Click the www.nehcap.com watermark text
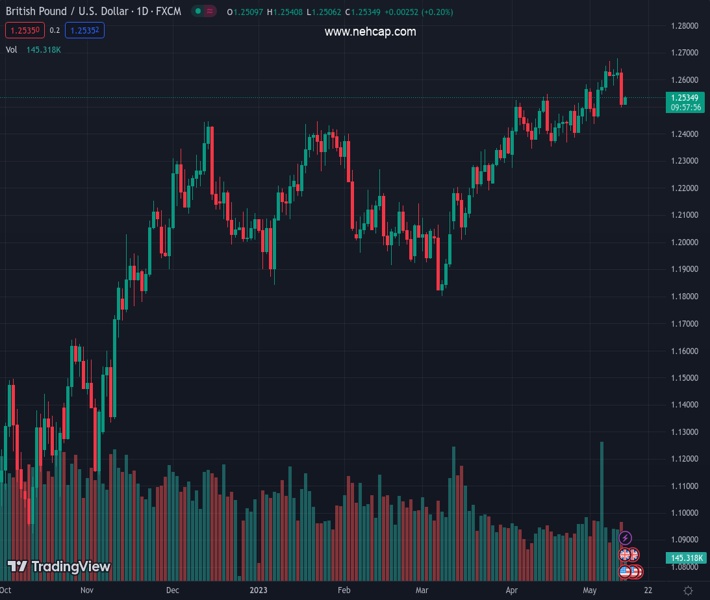Viewport: 710px width, 600px height. click(370, 32)
